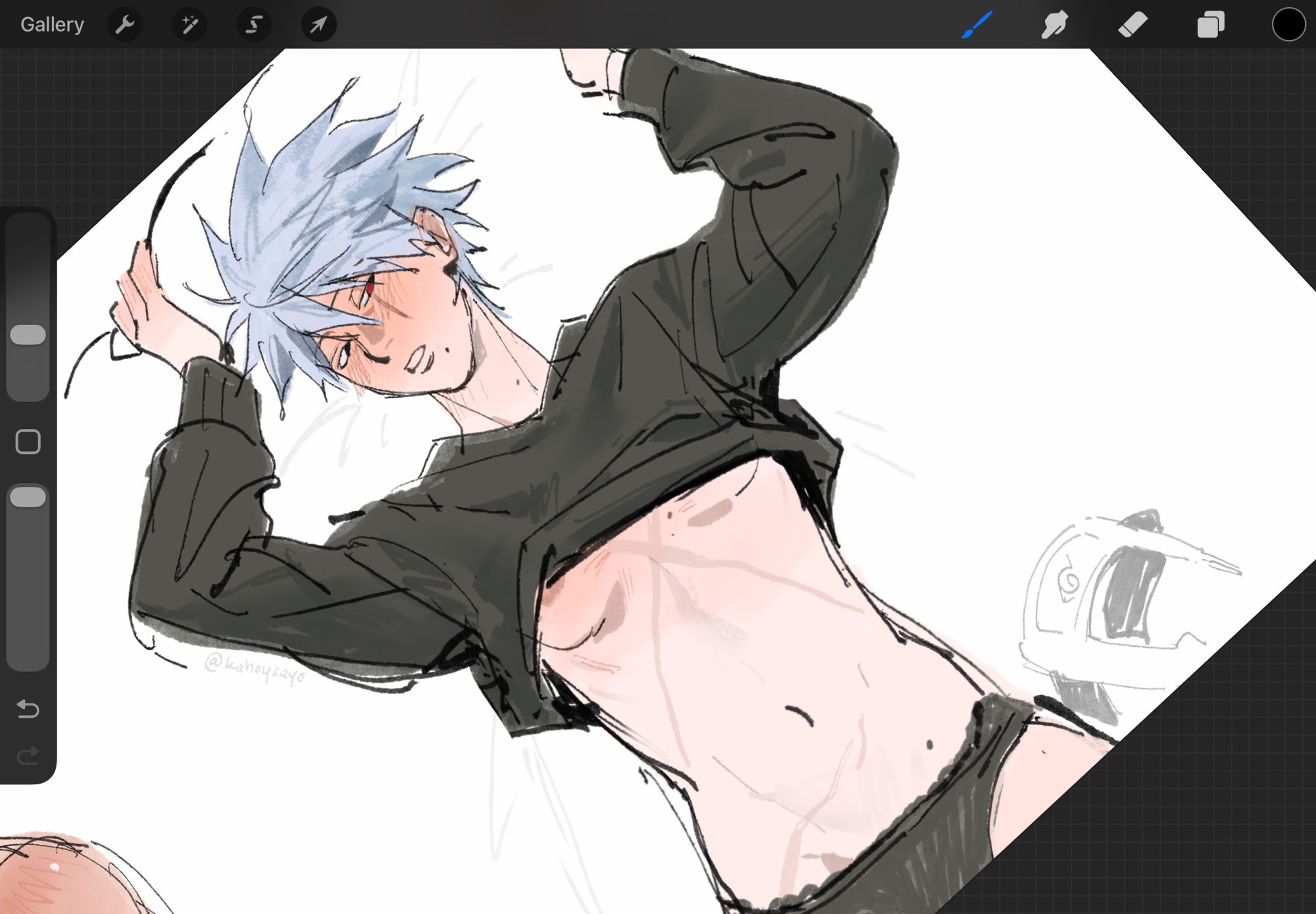Screen dimensions: 1316x914
Task: Tap the character's red eye on canvas
Action: [370, 288]
